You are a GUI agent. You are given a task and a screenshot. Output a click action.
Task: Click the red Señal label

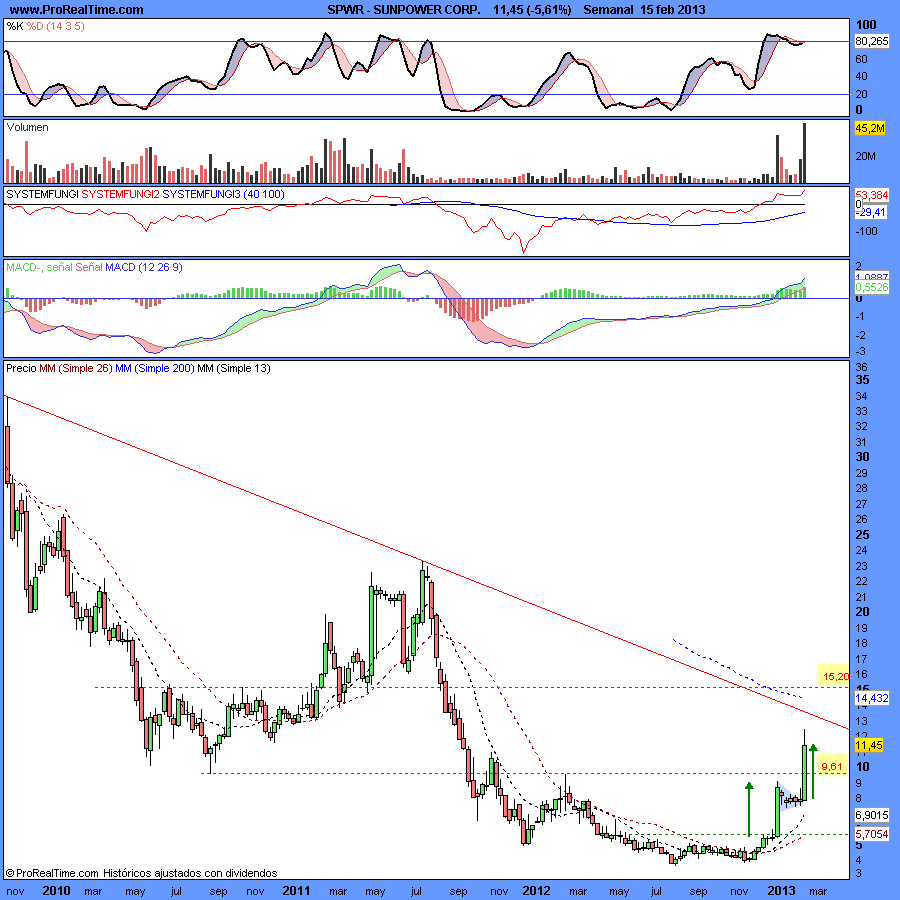(89, 267)
